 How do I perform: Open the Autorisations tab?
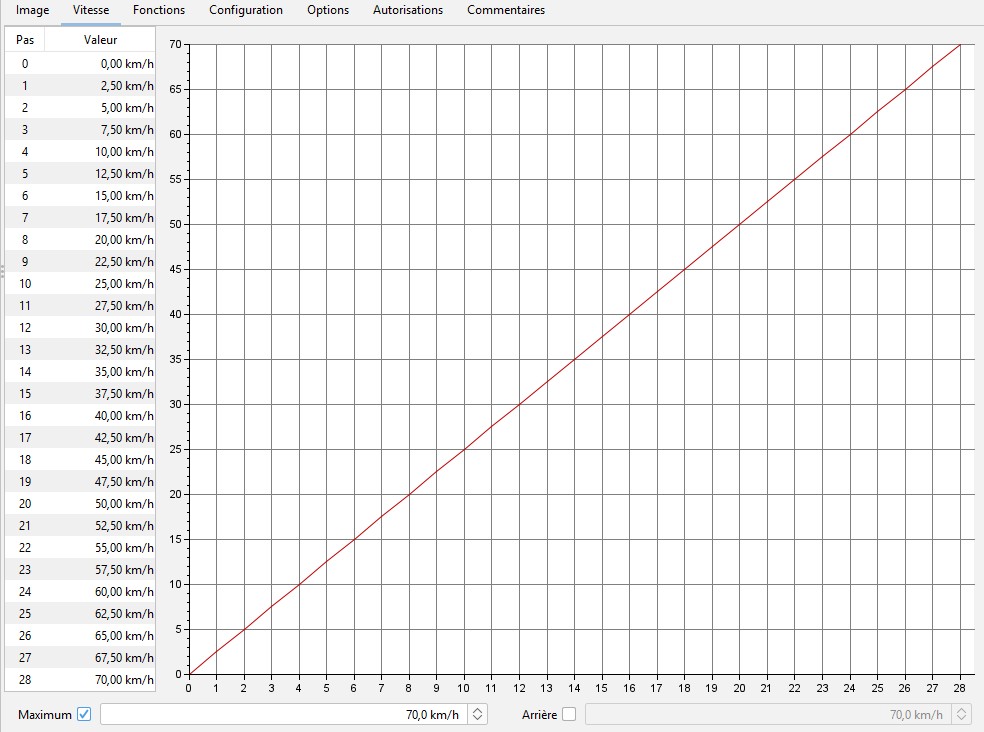pyautogui.click(x=408, y=10)
